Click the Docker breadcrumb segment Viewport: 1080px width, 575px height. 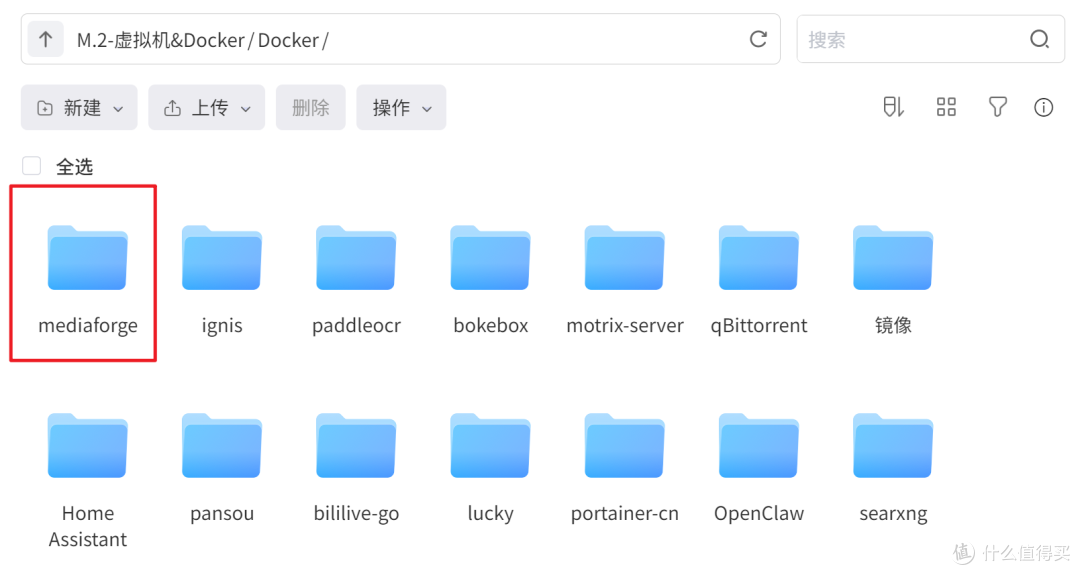[x=288, y=40]
